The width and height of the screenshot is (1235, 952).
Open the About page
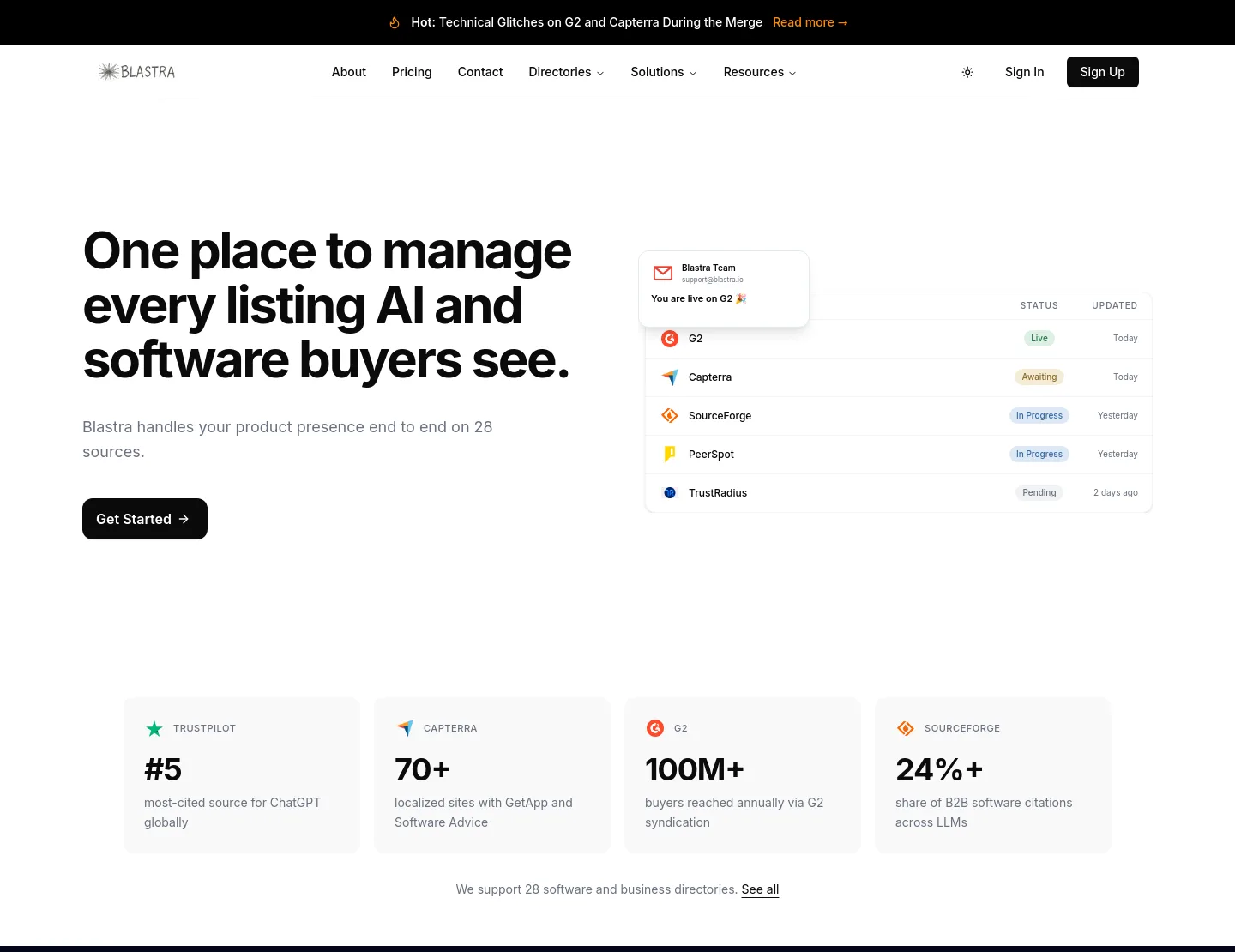click(x=349, y=72)
